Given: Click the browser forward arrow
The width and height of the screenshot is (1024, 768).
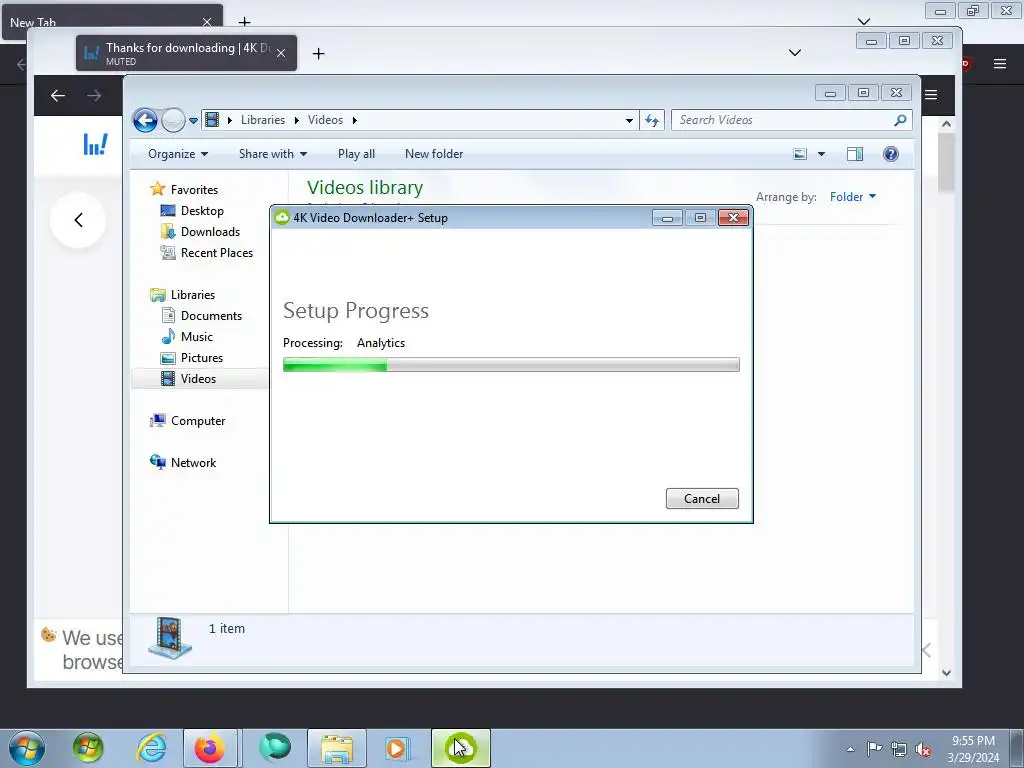Looking at the screenshot, I should (94, 96).
